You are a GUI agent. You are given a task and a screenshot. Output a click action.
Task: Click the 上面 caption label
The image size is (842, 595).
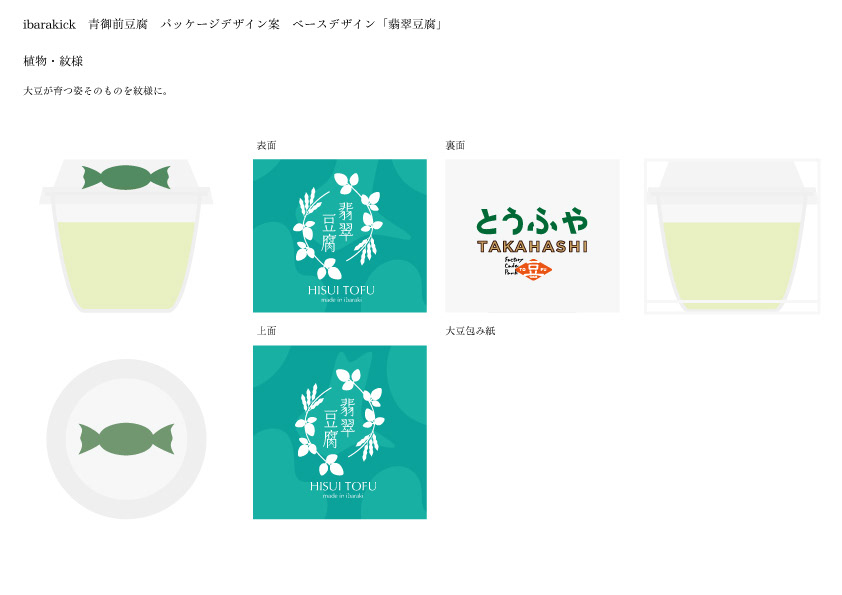[x=266, y=331]
